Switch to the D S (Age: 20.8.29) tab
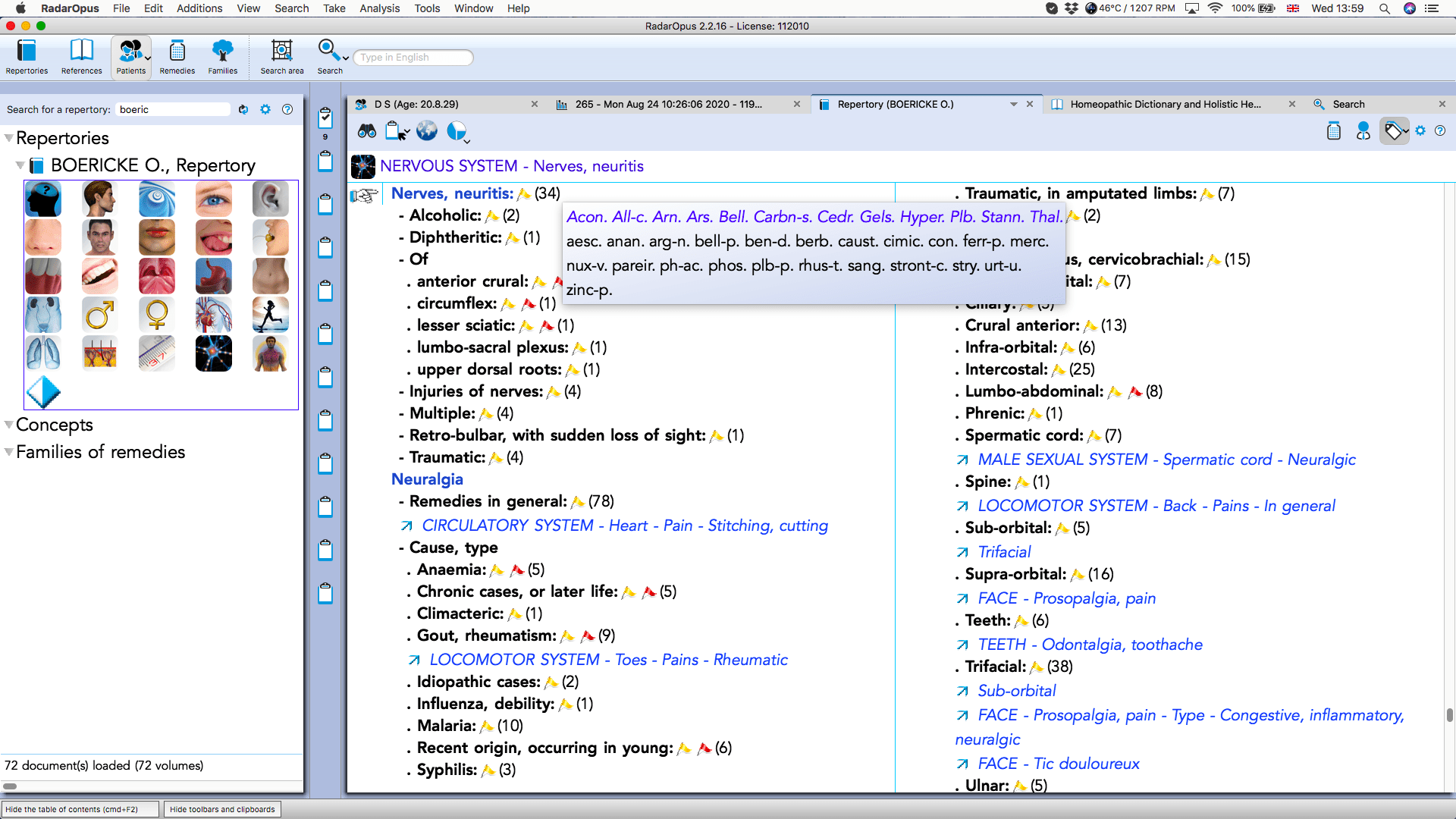Screen dimensions: 1456x819 pyautogui.click(x=446, y=104)
